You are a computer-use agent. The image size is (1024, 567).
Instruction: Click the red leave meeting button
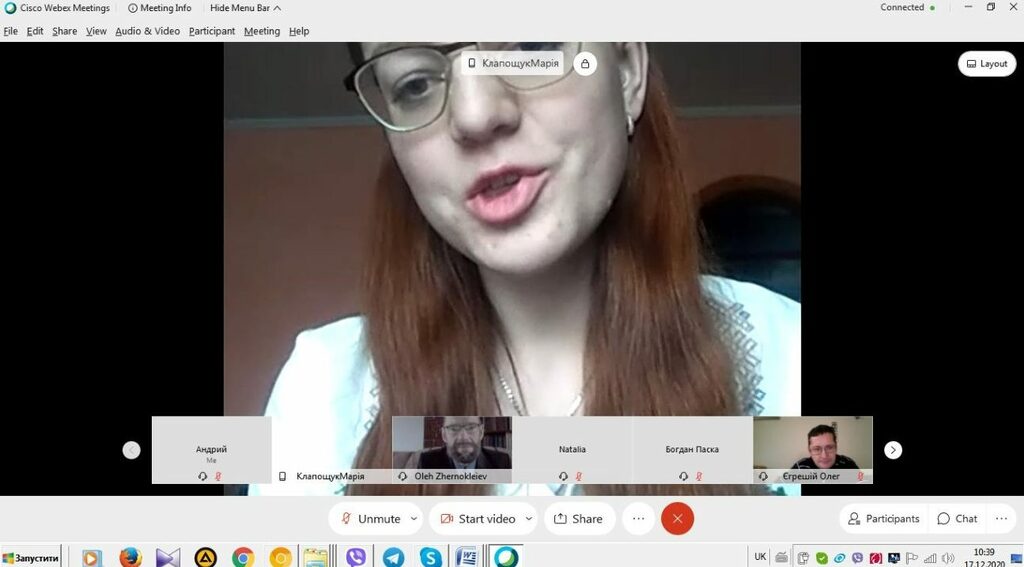click(x=677, y=519)
